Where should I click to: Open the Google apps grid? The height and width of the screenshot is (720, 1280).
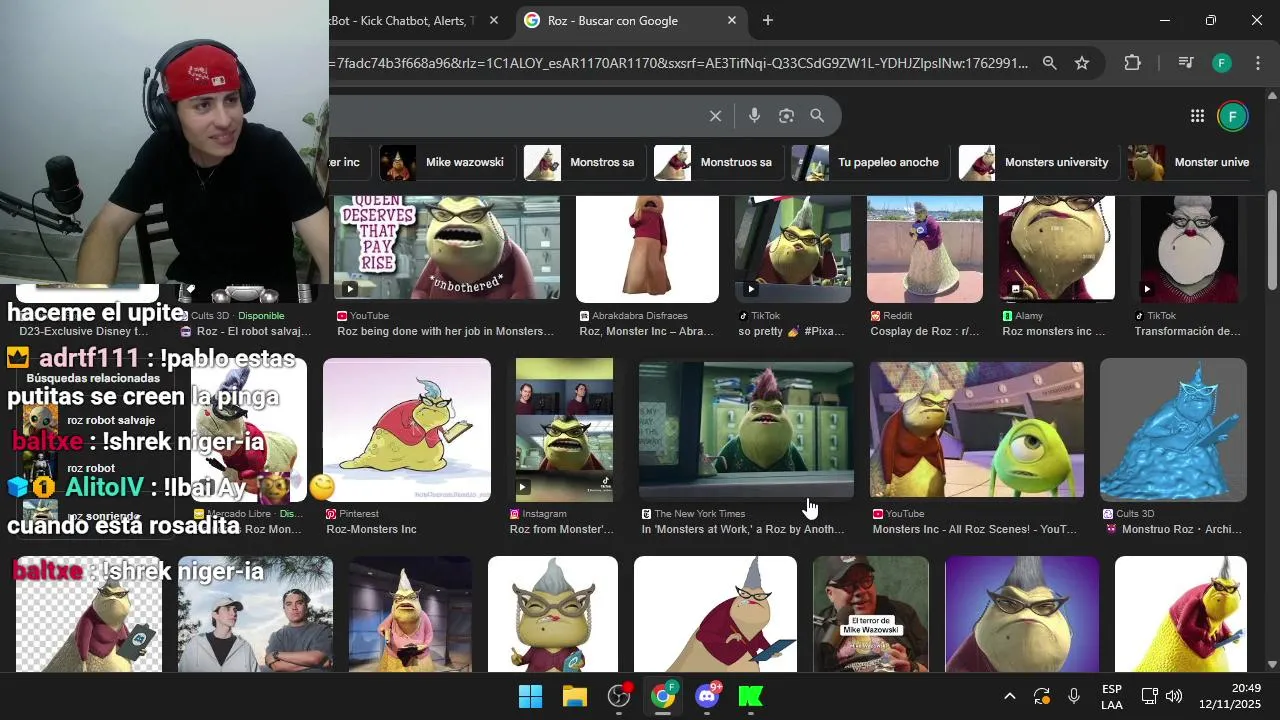pos(1197,116)
